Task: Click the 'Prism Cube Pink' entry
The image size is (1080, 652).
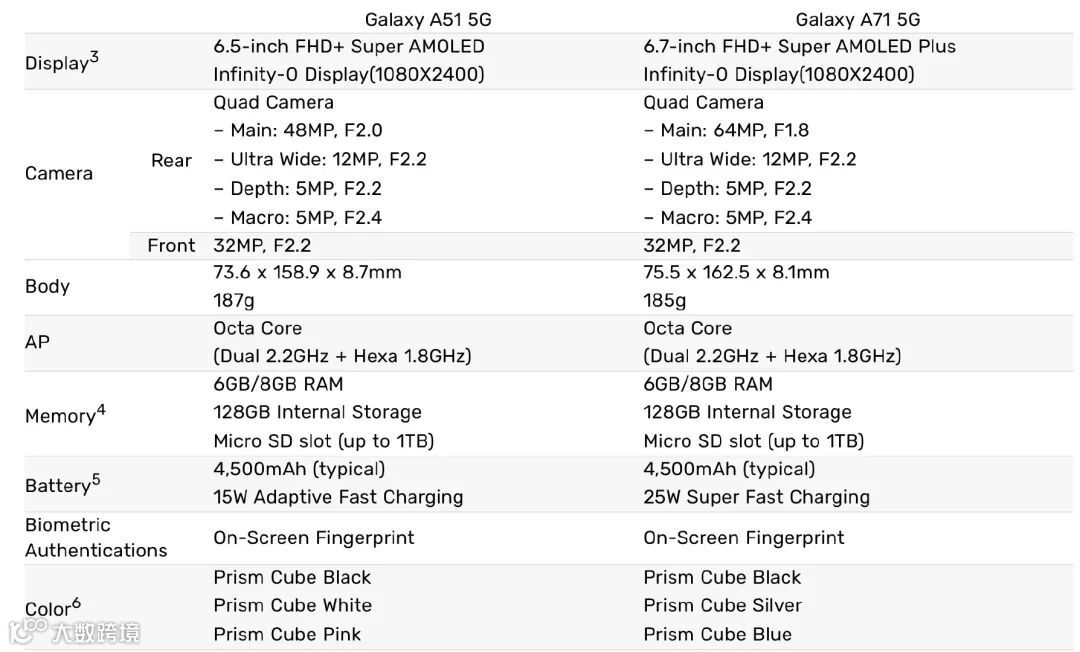Action: [x=287, y=634]
